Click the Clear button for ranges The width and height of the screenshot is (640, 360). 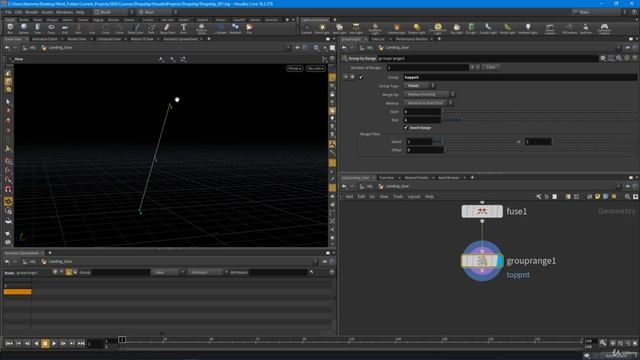(x=491, y=67)
